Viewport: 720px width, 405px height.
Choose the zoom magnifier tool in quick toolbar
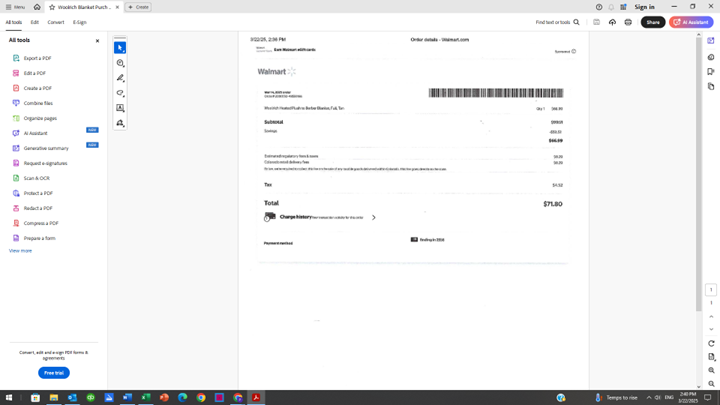click(120, 63)
